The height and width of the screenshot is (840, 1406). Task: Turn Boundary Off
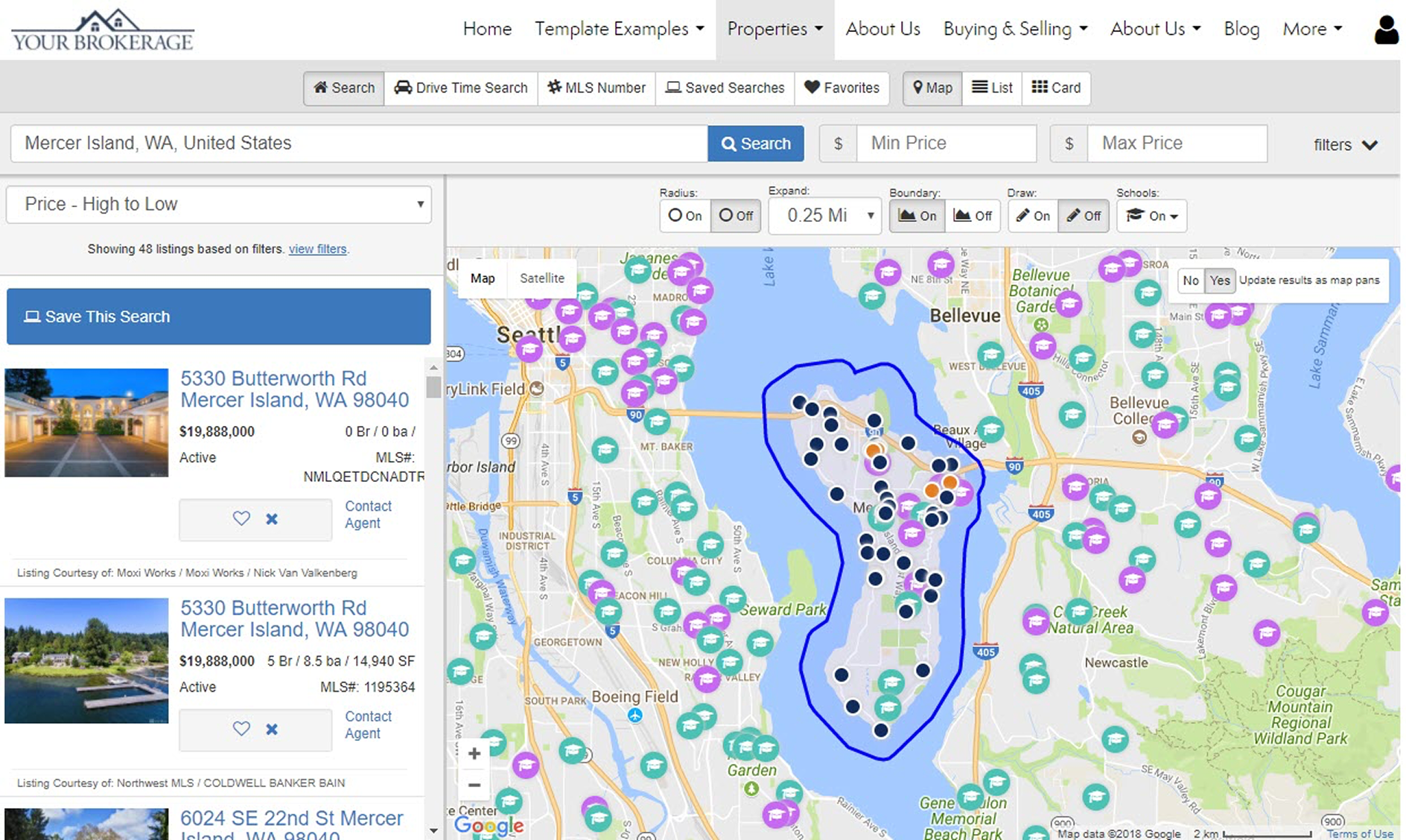click(x=973, y=216)
